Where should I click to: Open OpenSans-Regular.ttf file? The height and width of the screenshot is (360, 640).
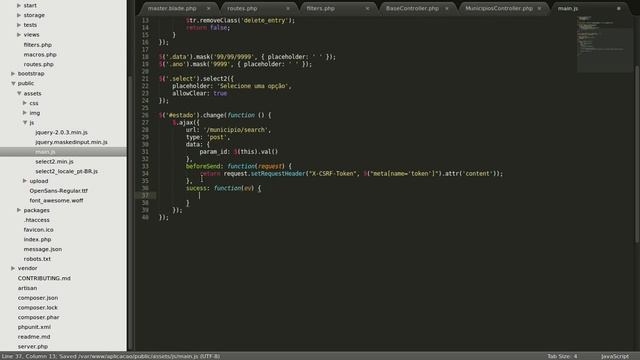(58, 191)
